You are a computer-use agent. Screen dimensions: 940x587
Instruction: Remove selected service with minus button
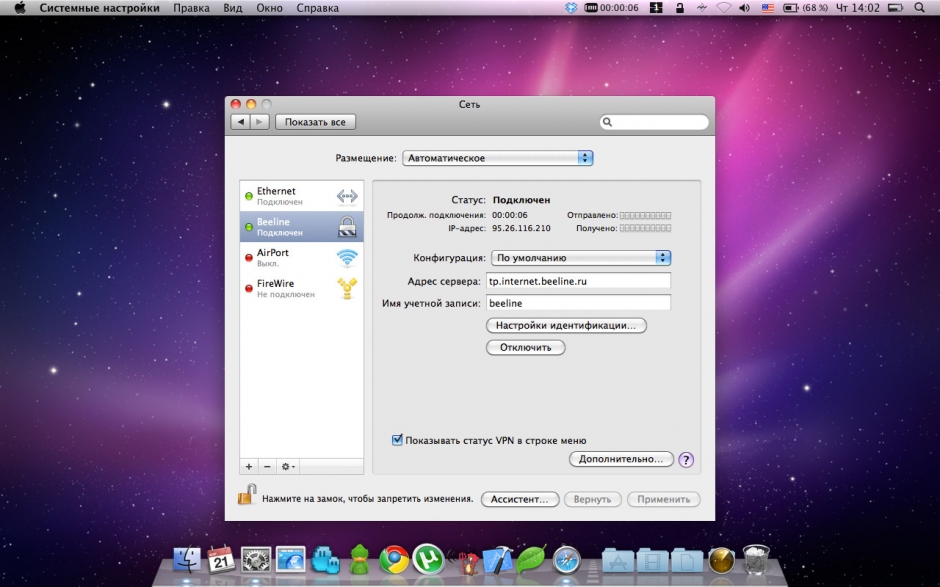(x=267, y=466)
